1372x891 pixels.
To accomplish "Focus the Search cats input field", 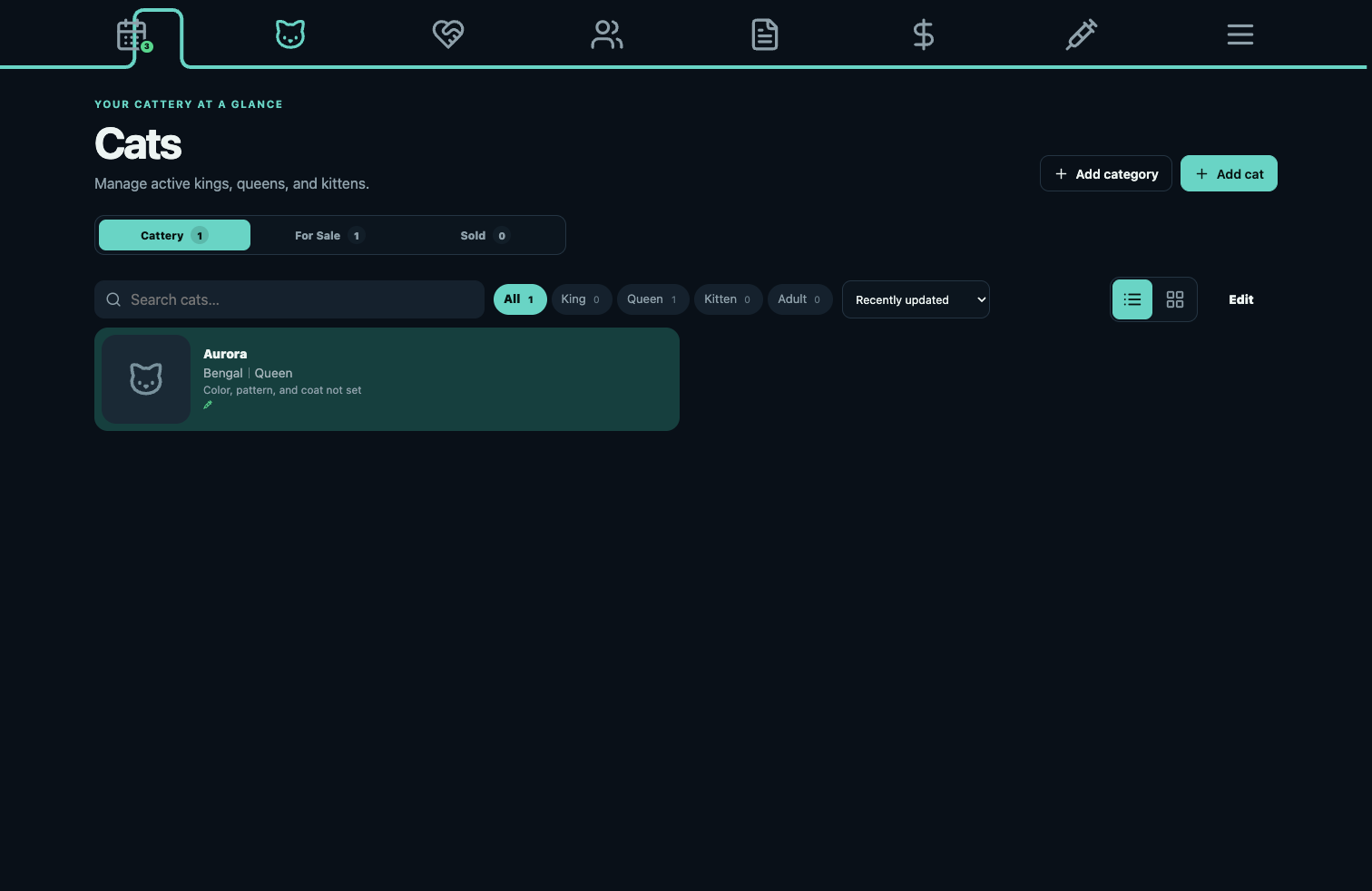I will pyautogui.click(x=289, y=299).
